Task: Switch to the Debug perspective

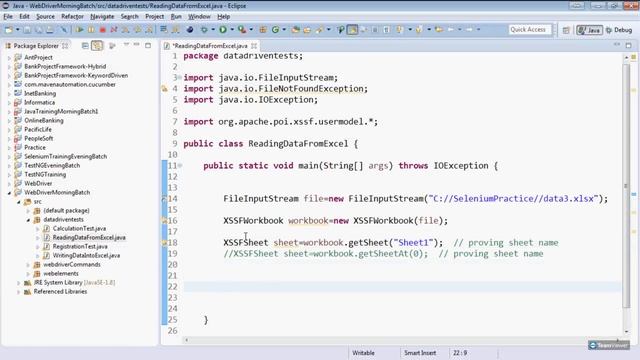Action: 619,30
